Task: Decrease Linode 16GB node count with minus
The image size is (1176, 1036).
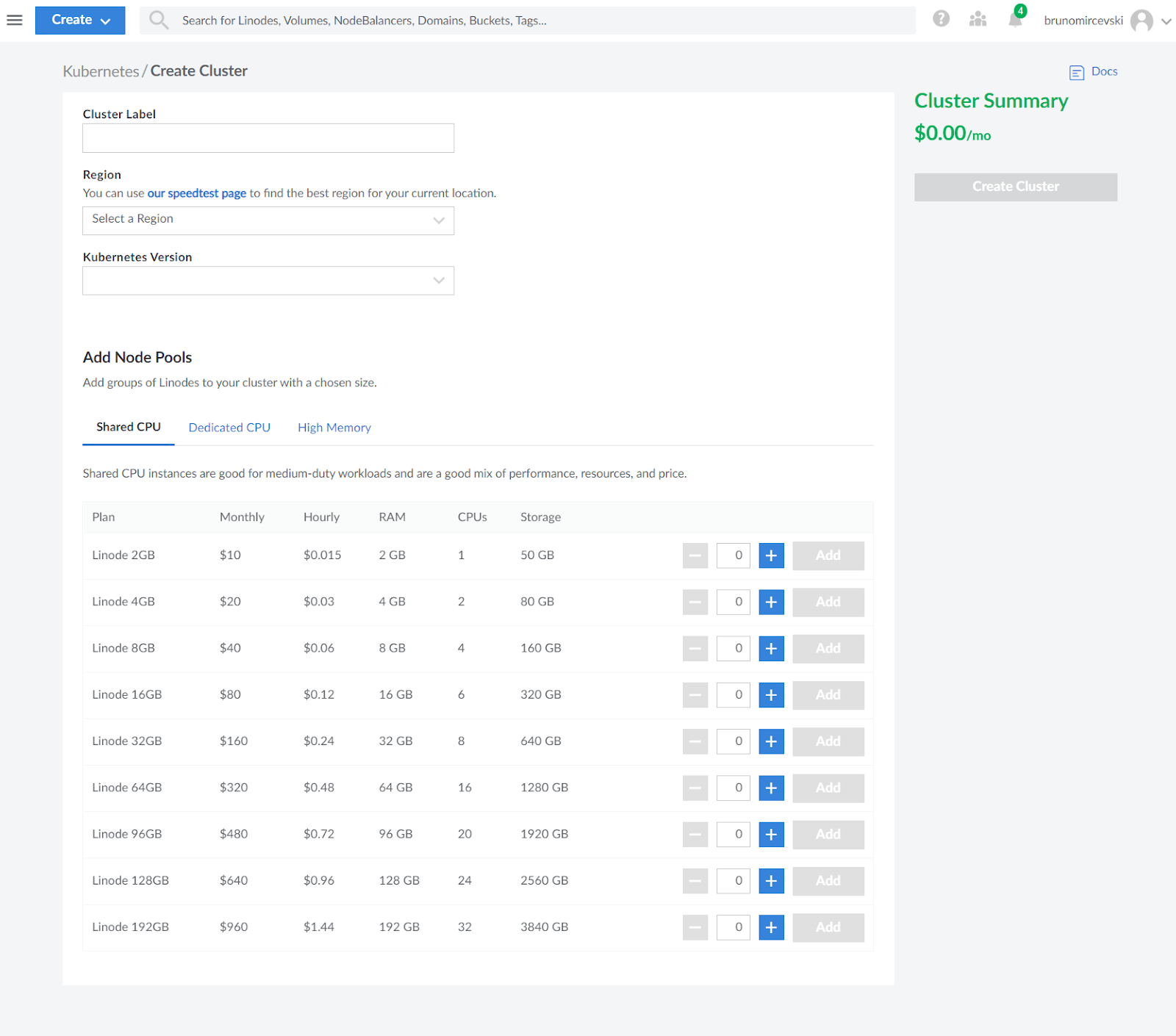Action: 695,695
